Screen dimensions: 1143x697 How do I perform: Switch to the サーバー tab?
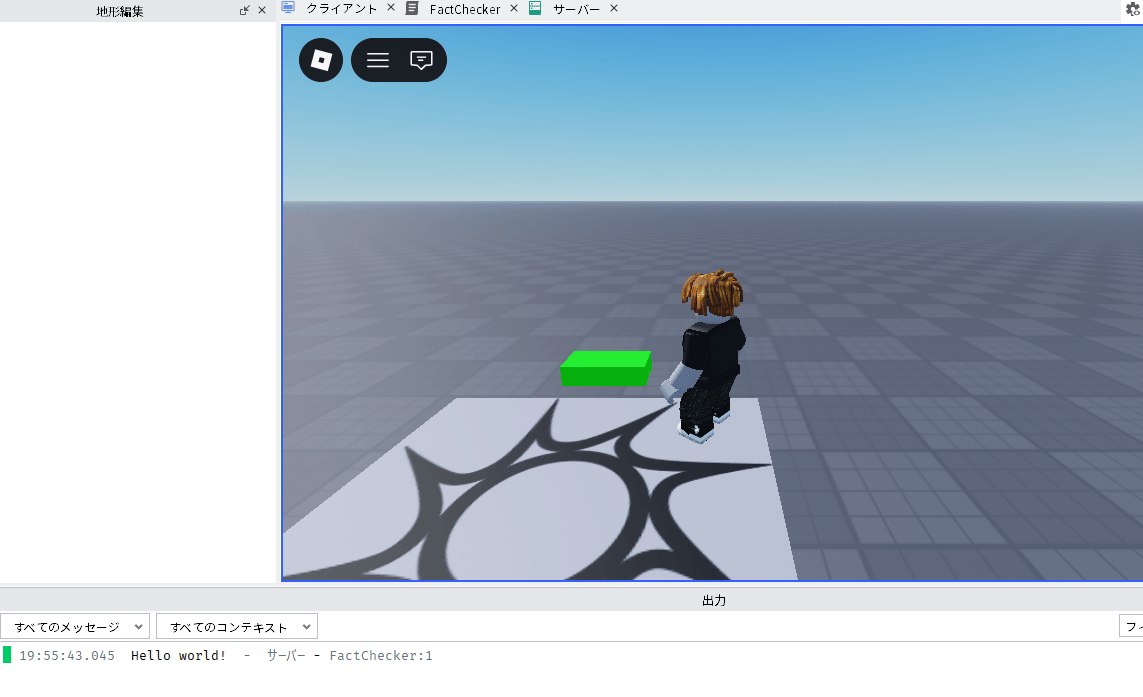576,9
